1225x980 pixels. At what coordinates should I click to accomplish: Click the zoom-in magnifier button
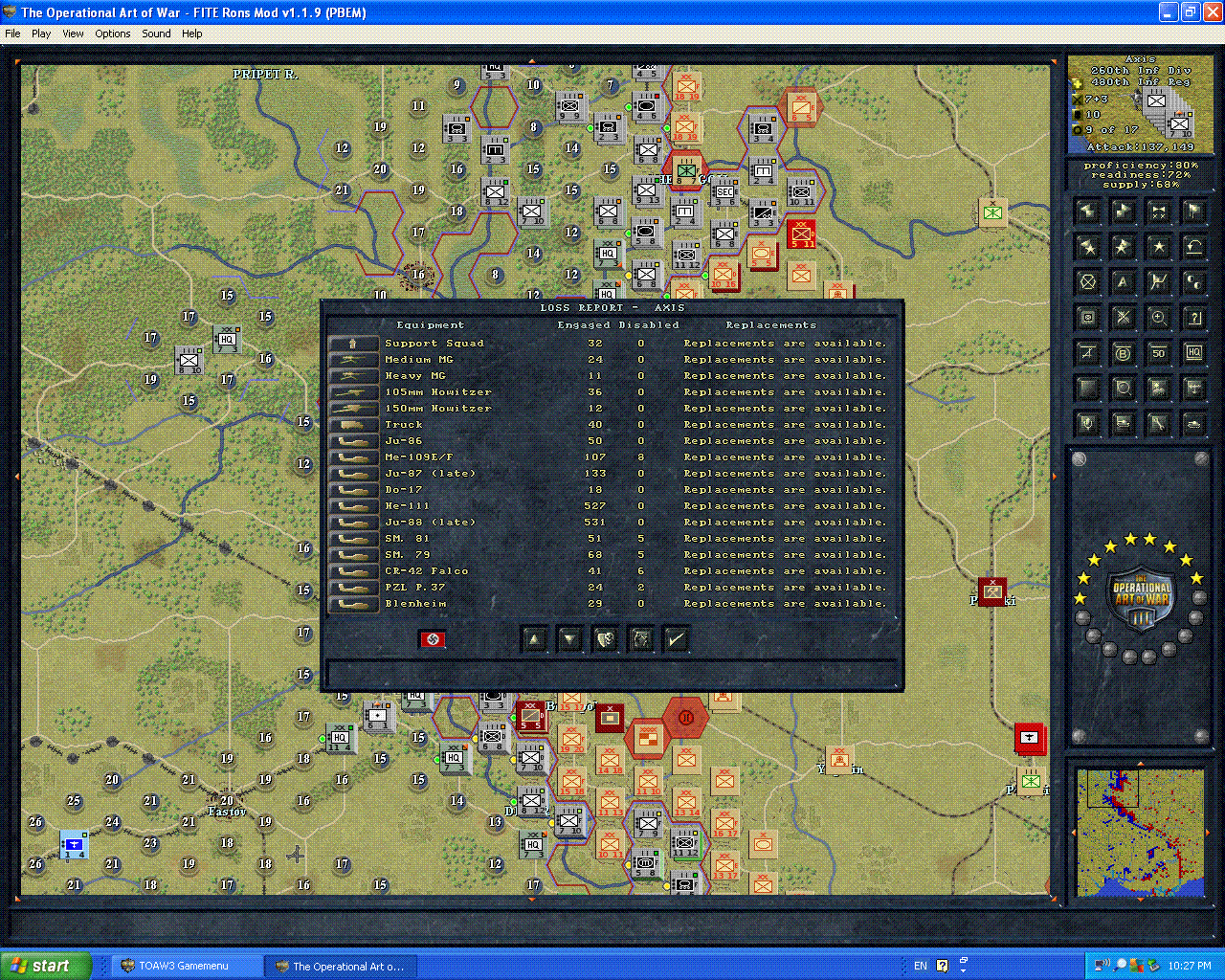1158,318
